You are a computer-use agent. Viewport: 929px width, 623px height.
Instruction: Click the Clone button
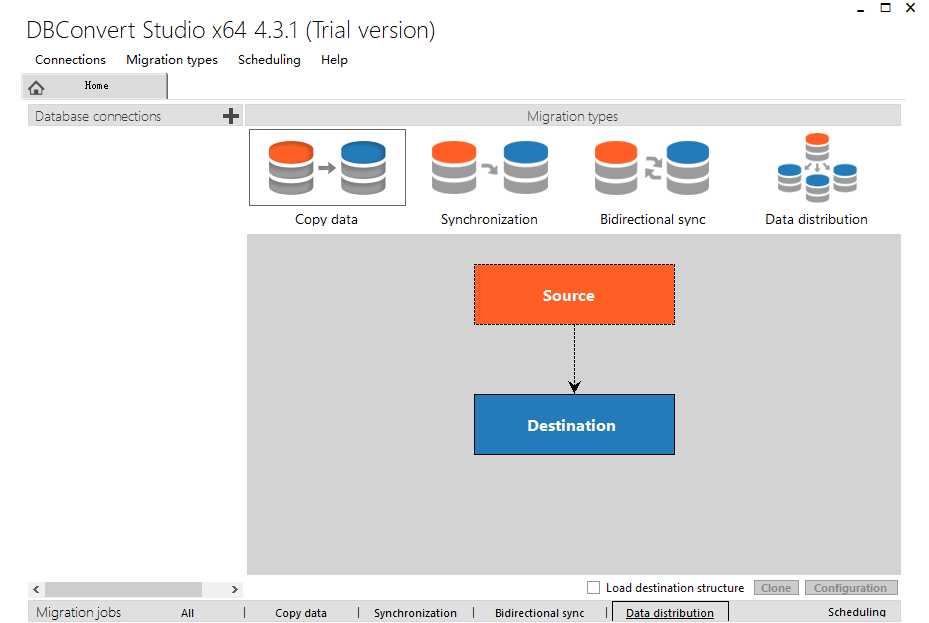[776, 587]
